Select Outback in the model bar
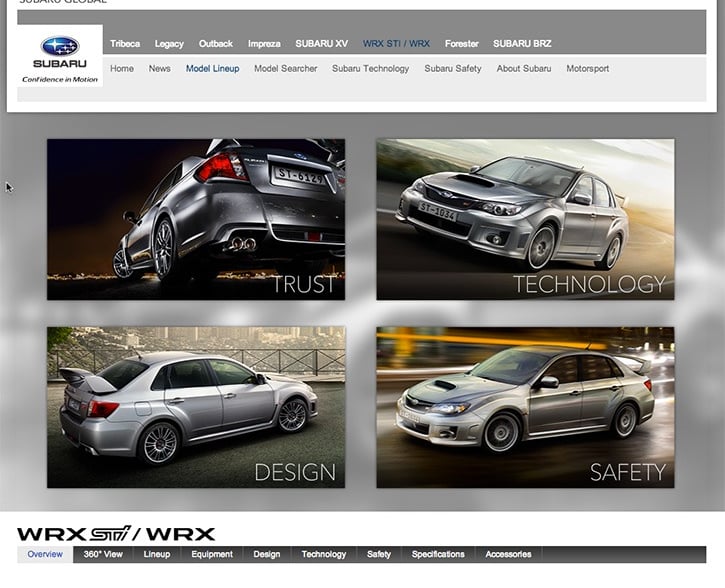Screen dimensions: 725x588 (x=215, y=44)
